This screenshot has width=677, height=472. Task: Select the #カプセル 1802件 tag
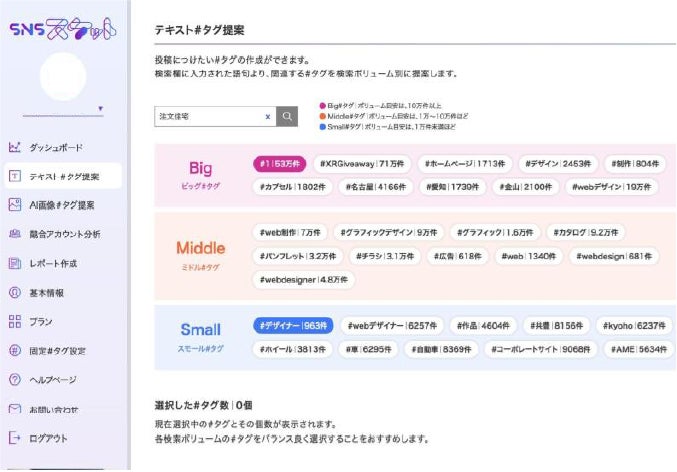292,187
